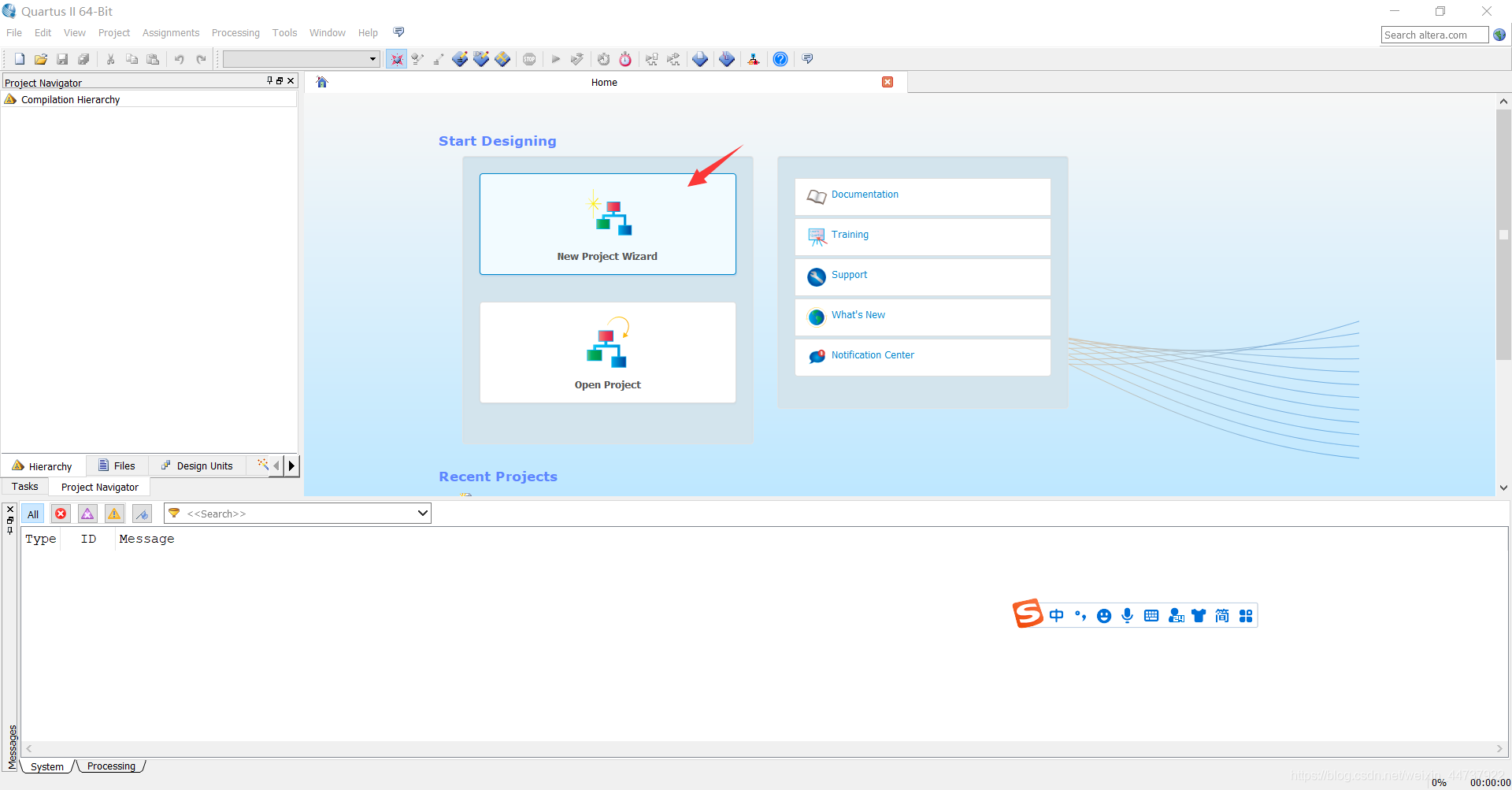Close the Home tab
Viewport: 1512px width, 790px height.
tap(888, 82)
